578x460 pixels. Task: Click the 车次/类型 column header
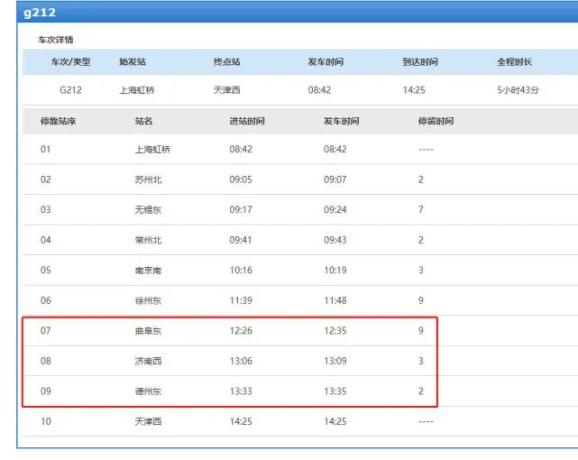[x=71, y=62]
